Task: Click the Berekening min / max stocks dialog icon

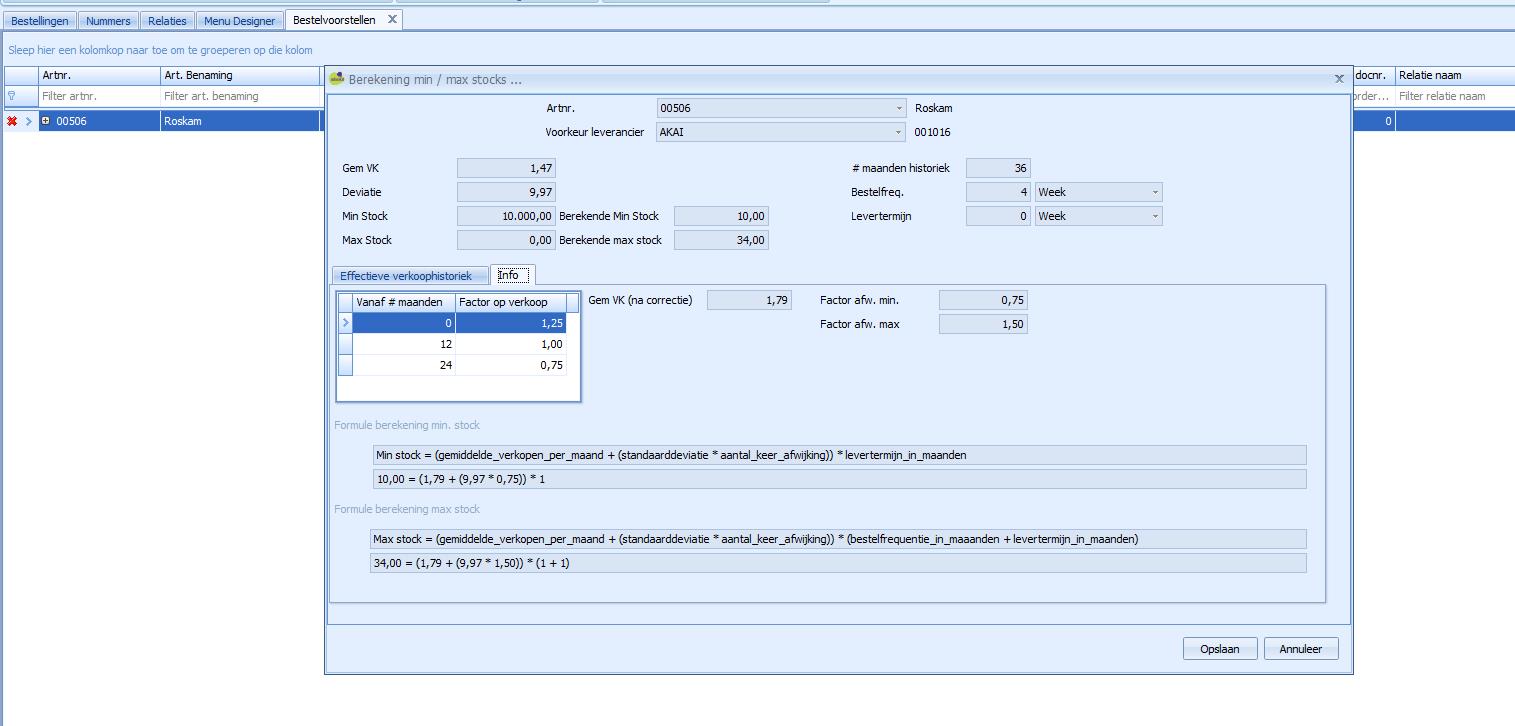Action: (x=337, y=79)
